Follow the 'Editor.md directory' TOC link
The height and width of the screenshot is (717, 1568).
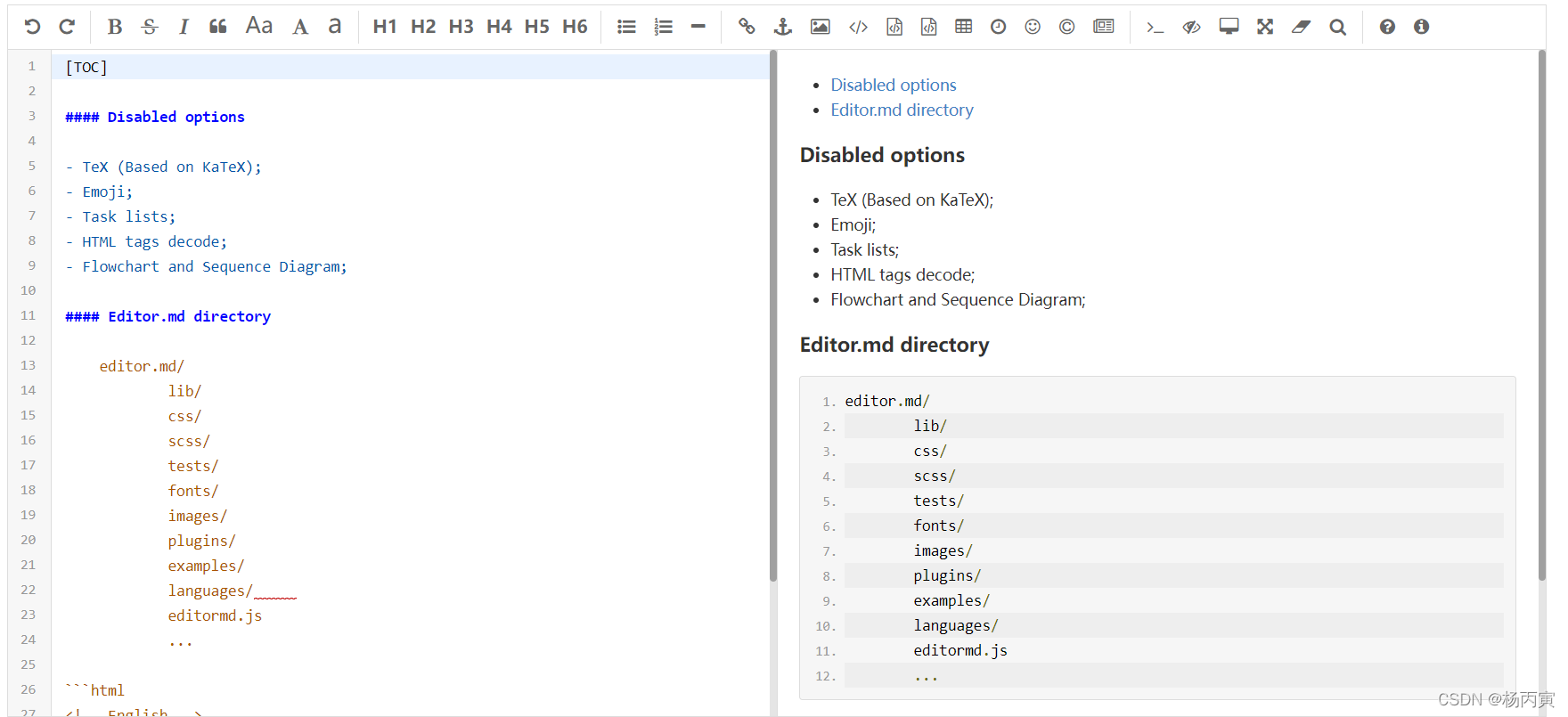coord(902,110)
